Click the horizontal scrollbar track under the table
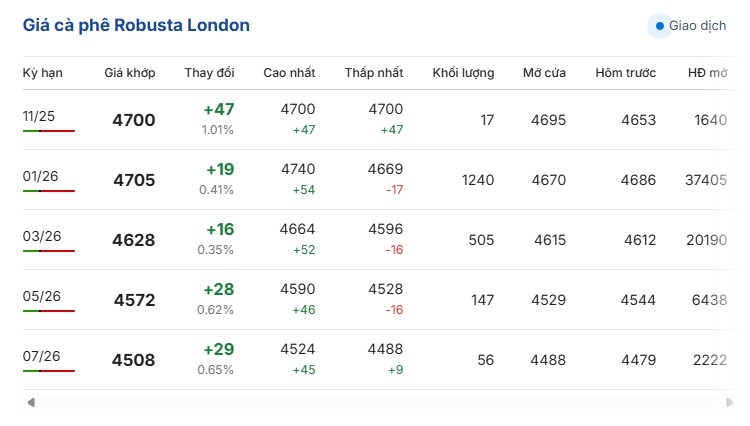Screen dimensions: 750x426 point(380,402)
